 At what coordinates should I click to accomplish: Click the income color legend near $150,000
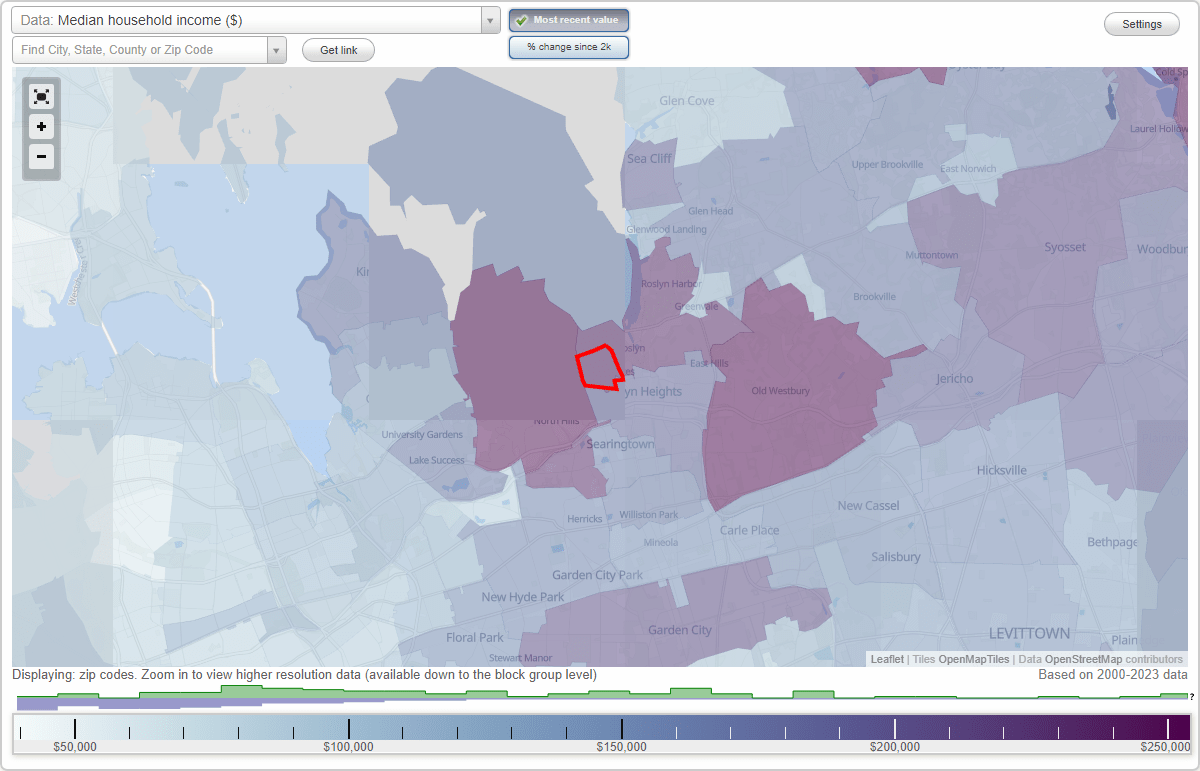(622, 728)
